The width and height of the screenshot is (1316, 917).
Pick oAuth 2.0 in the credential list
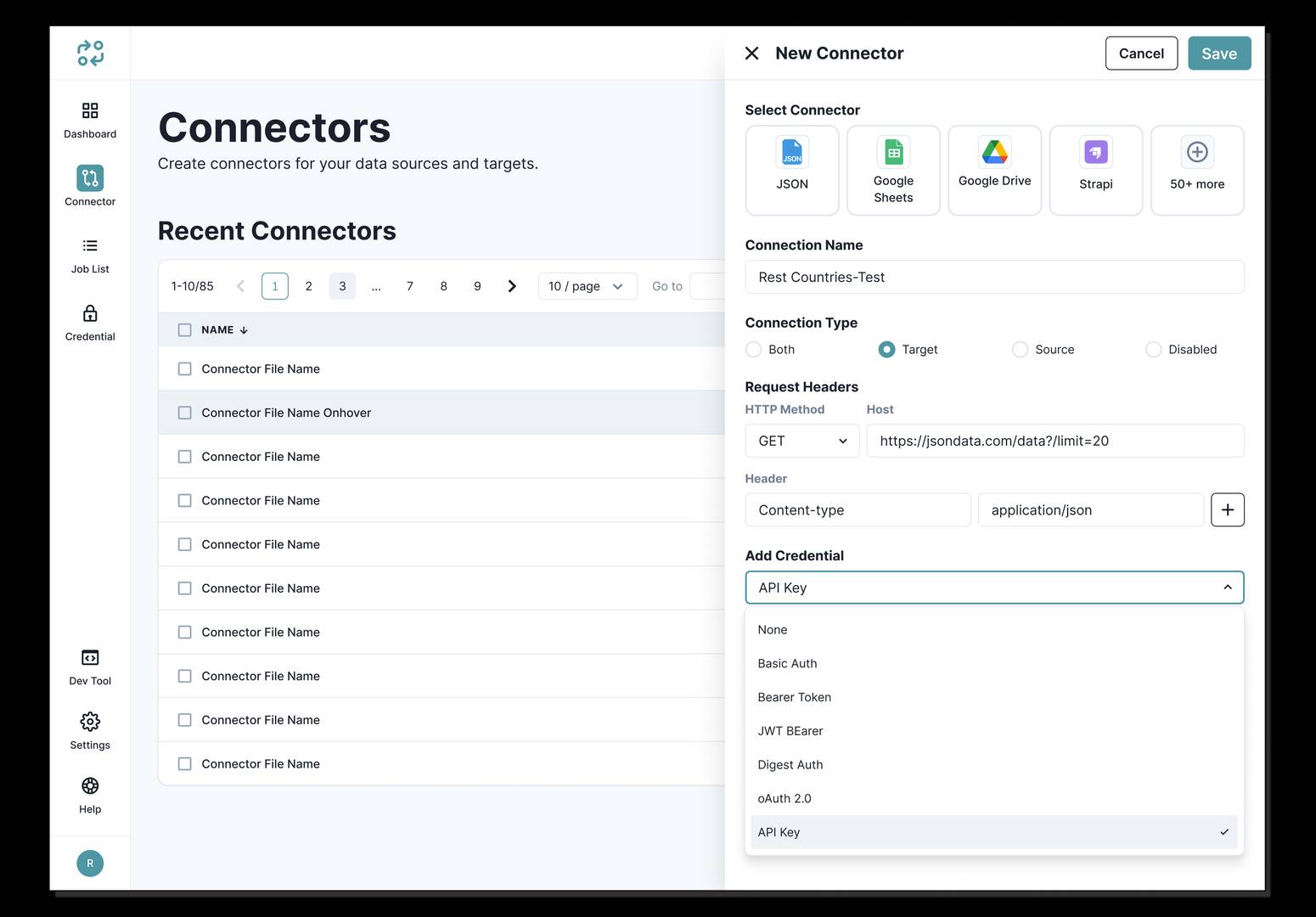[785, 799]
